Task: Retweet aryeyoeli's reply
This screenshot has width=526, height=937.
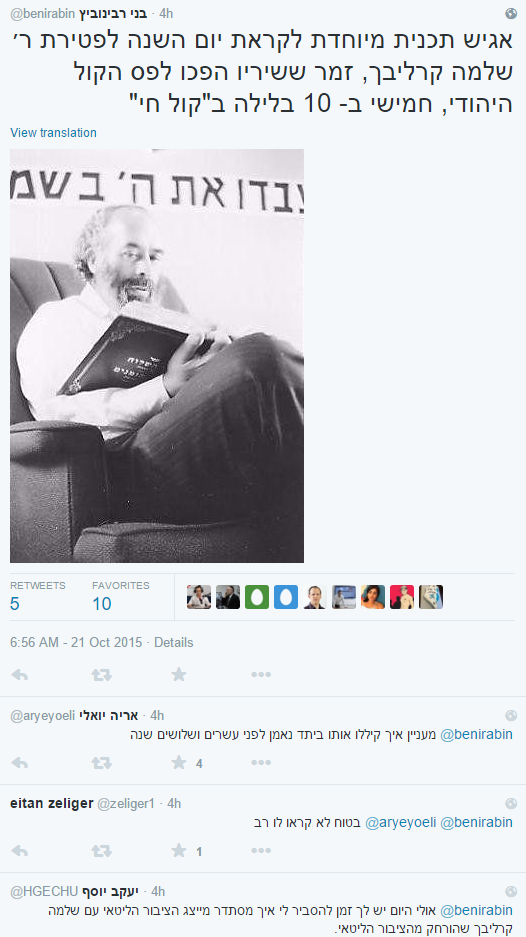Action: click(102, 763)
